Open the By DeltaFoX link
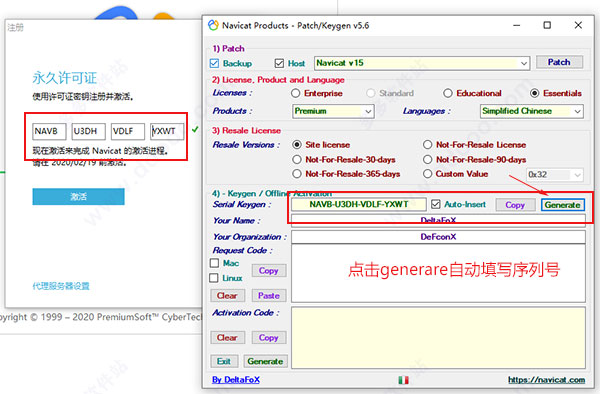 click(236, 380)
